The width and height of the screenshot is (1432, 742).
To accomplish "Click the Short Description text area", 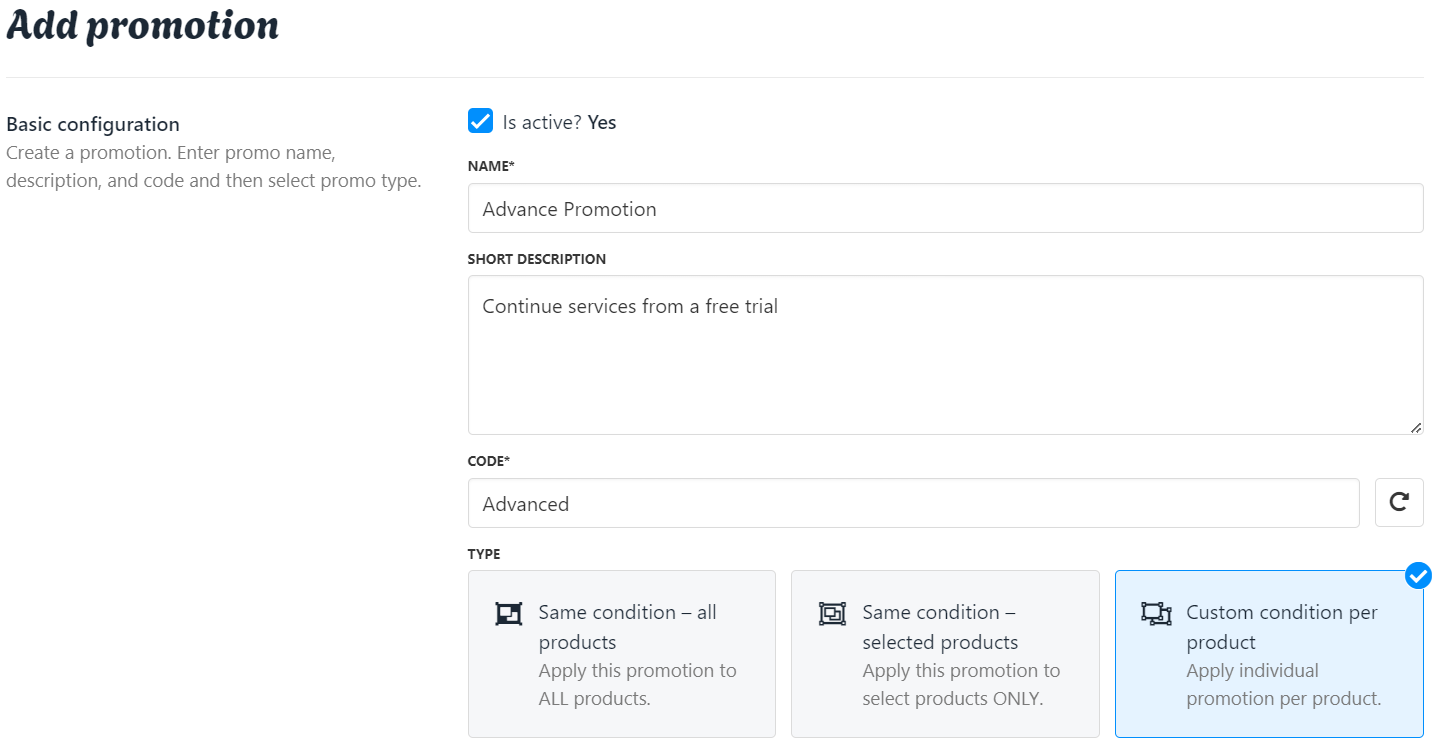I will (x=945, y=355).
